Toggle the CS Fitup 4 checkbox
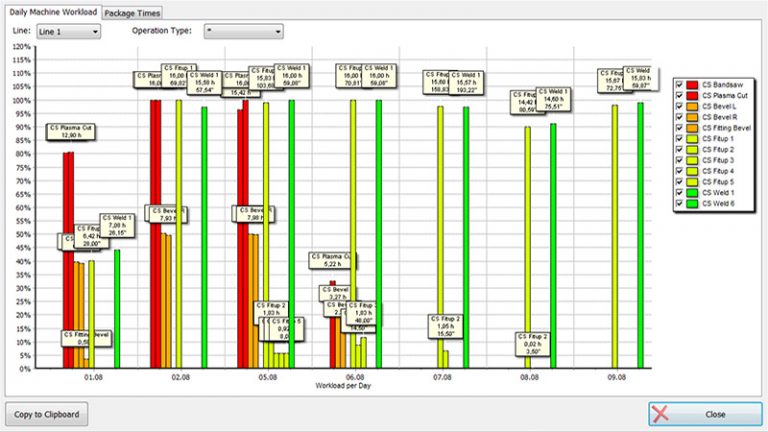Viewport: 768px width, 432px height. [679, 170]
